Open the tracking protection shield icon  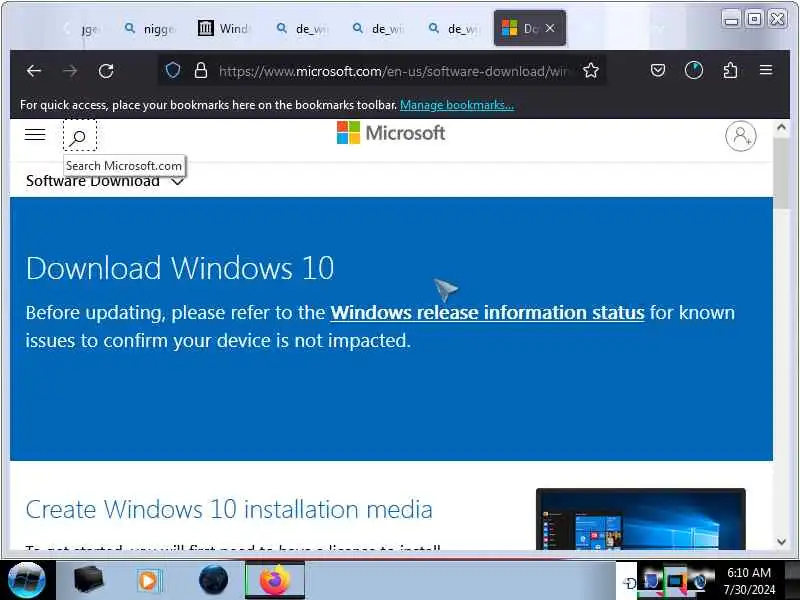[x=173, y=70]
